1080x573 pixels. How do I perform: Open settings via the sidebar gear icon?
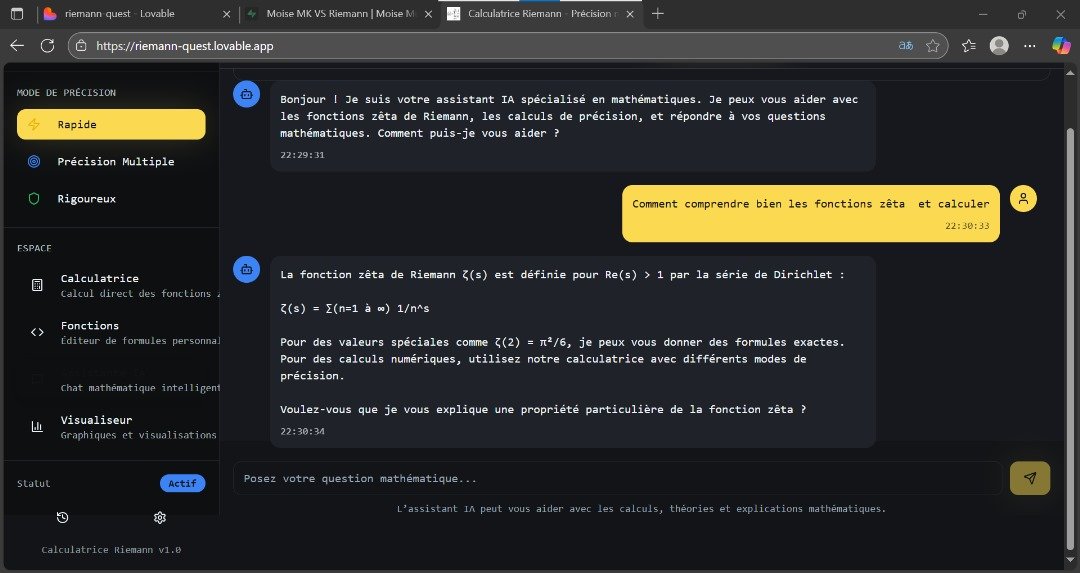click(160, 517)
